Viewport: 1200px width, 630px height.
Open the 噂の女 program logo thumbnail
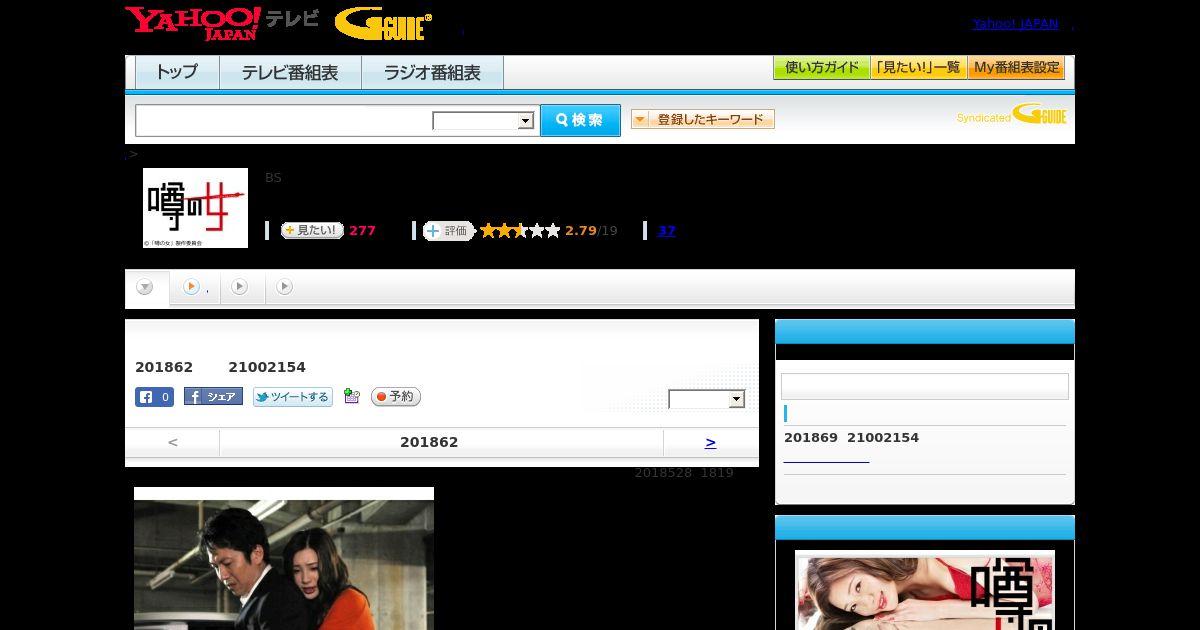coord(195,208)
